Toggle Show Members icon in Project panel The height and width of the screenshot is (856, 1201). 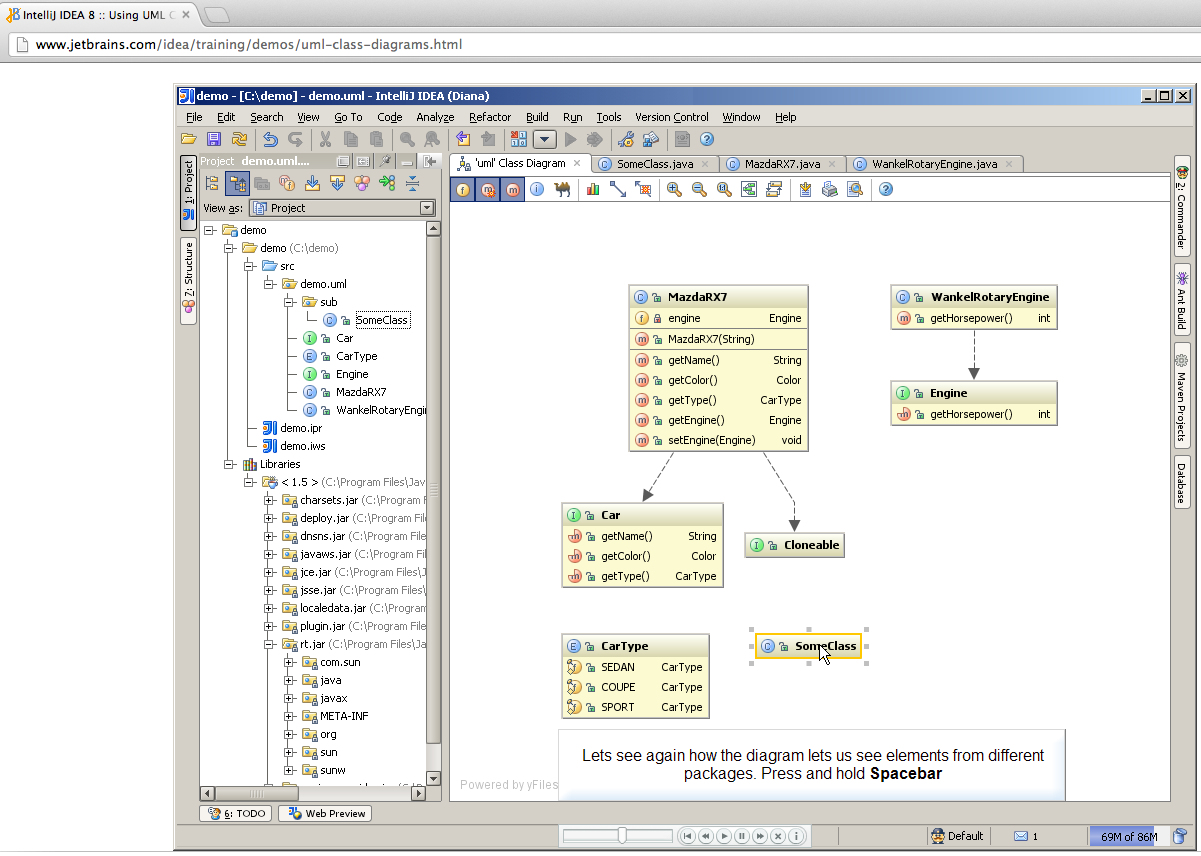[x=287, y=183]
